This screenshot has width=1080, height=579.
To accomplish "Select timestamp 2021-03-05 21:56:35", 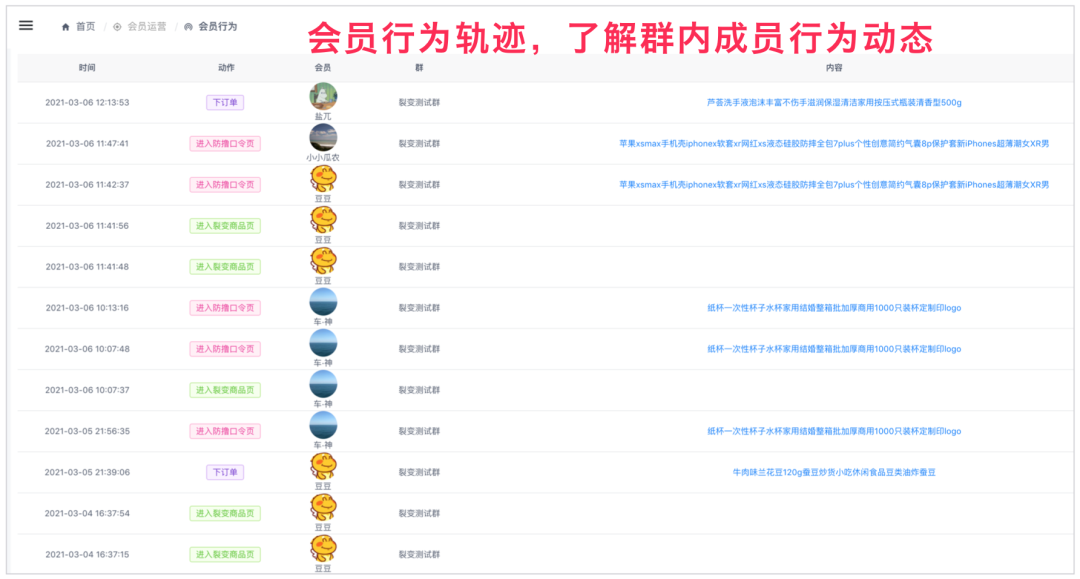I will 87,431.
